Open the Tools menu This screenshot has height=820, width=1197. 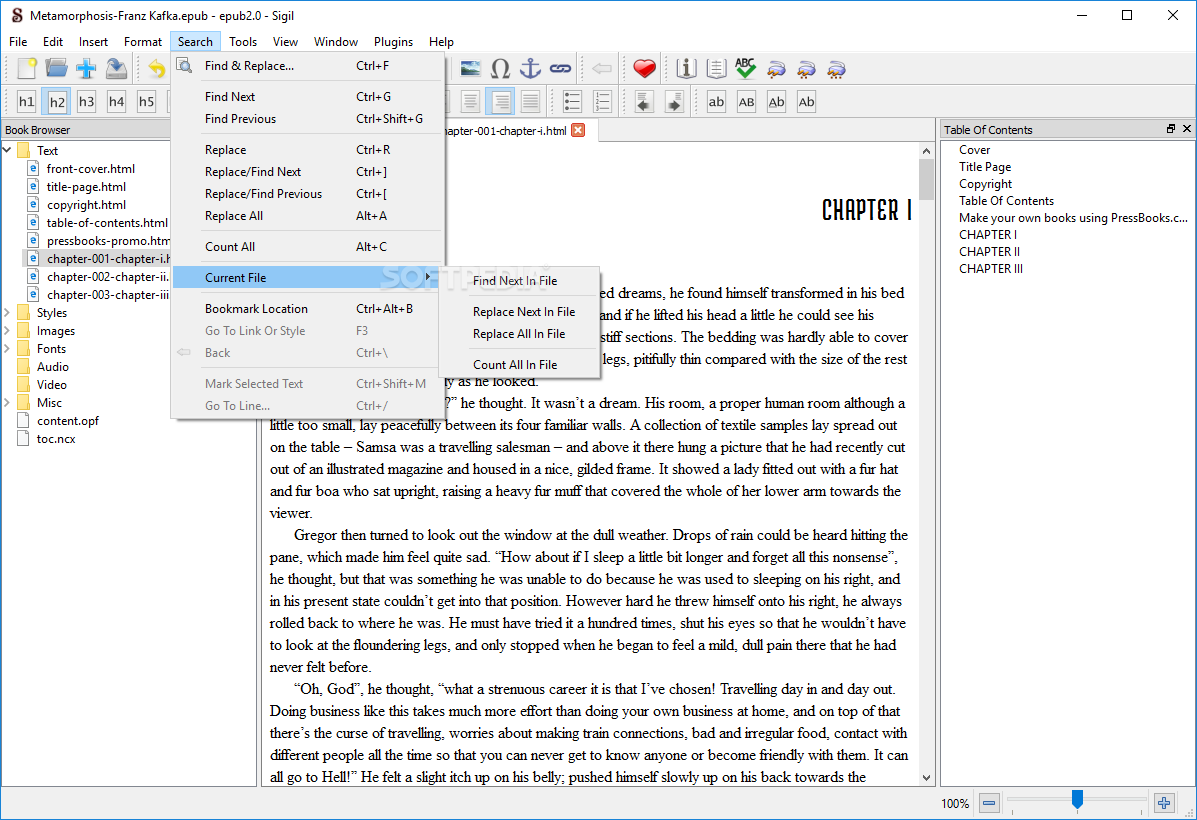pos(243,42)
